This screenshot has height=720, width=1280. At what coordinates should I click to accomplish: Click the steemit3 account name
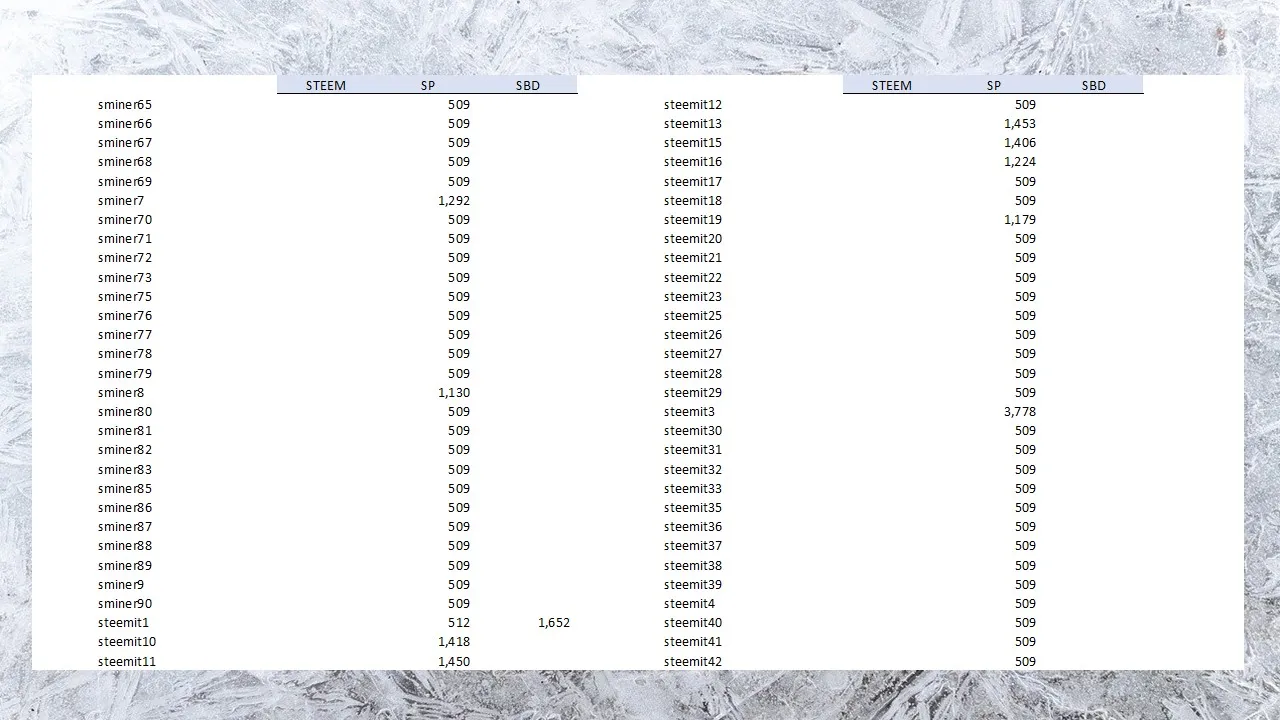coord(689,411)
